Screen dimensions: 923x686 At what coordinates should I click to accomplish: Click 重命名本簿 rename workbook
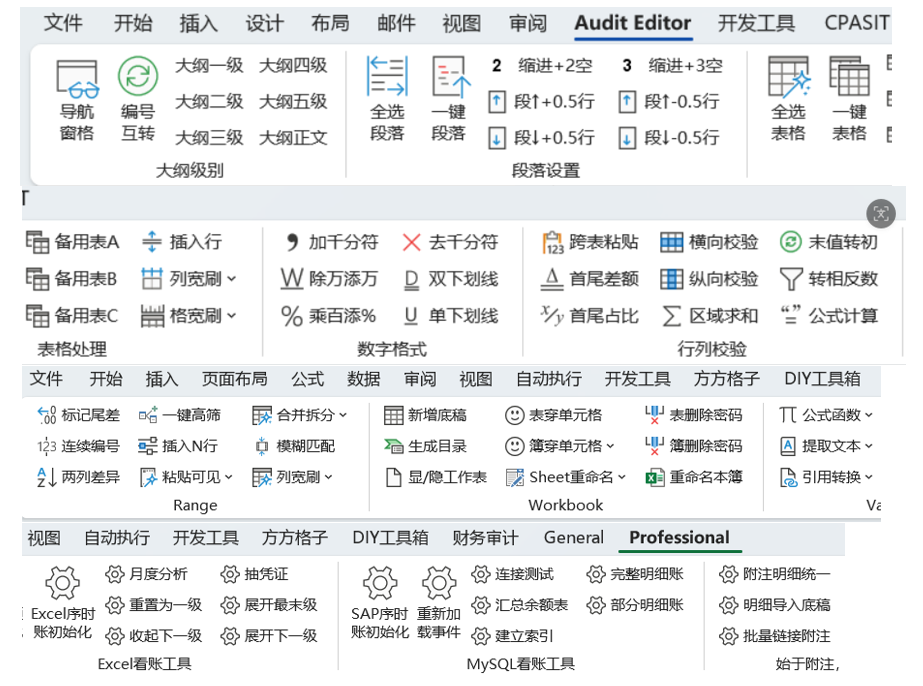point(693,477)
